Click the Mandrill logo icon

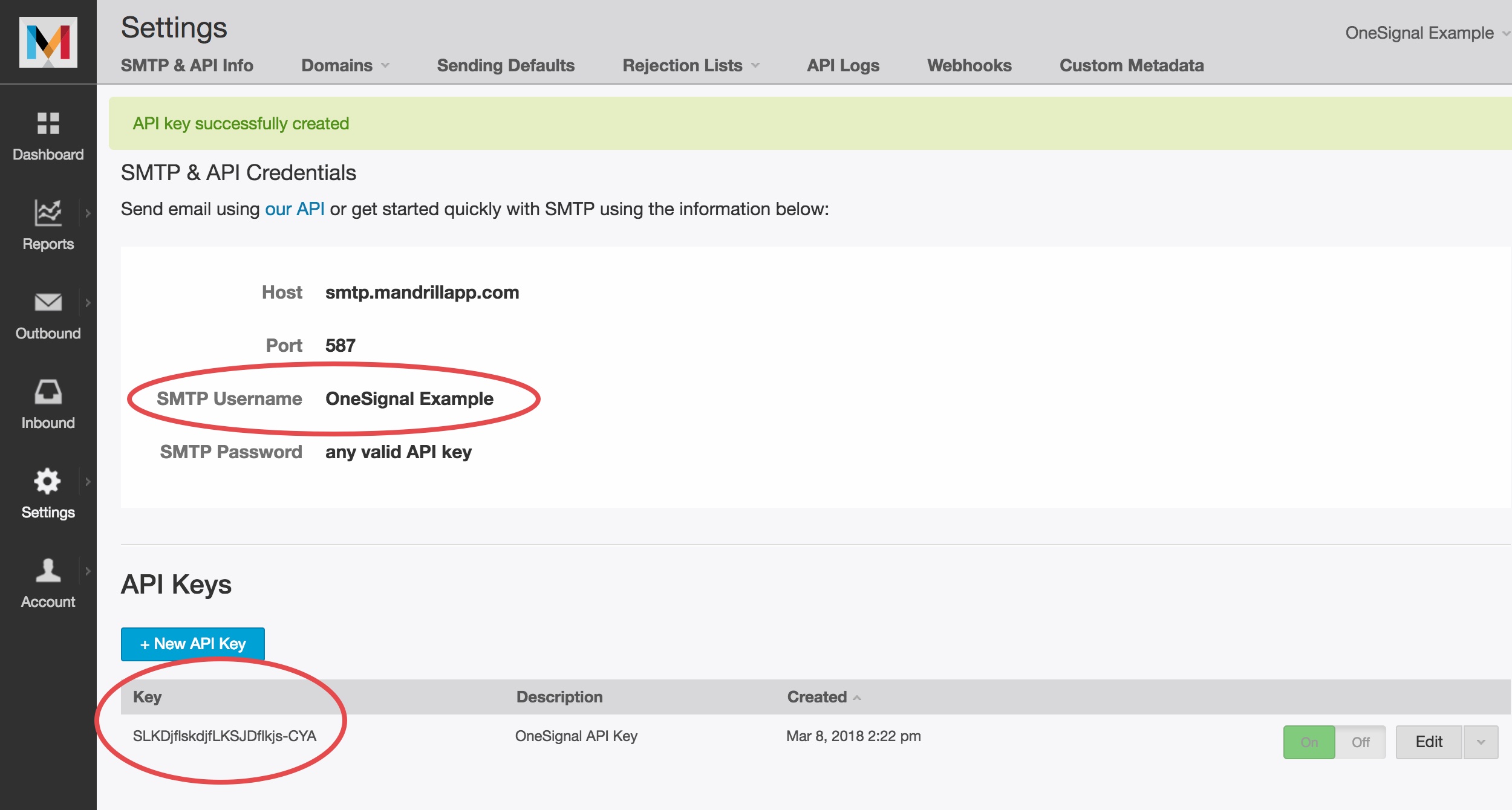pos(48,42)
